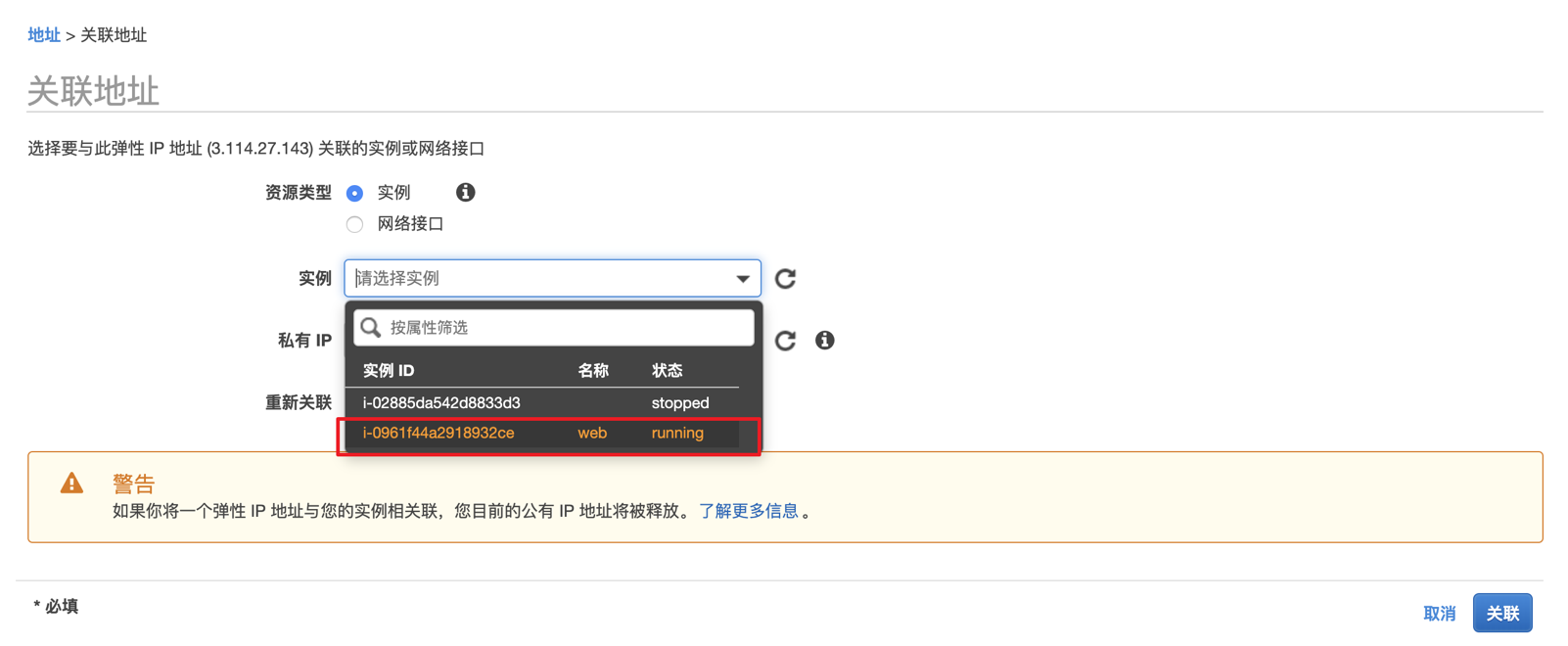Click the refresh icon next to 私有 IP
This screenshot has height=646, width=1568.
point(785,341)
